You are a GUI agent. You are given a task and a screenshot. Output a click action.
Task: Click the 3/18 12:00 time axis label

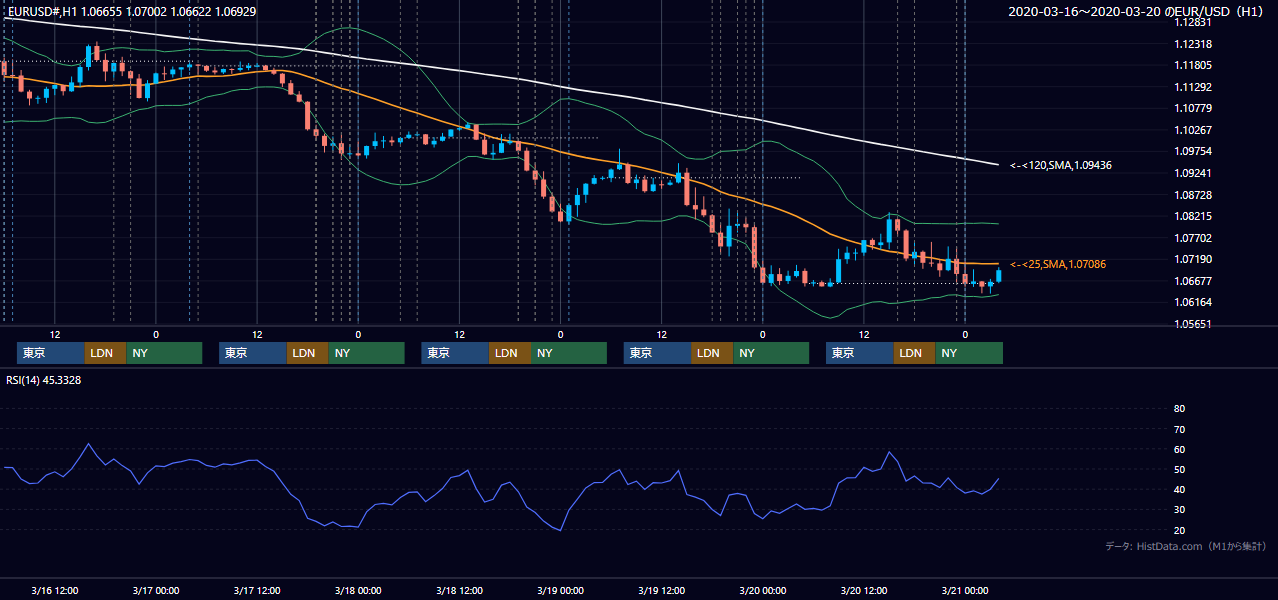(x=459, y=590)
